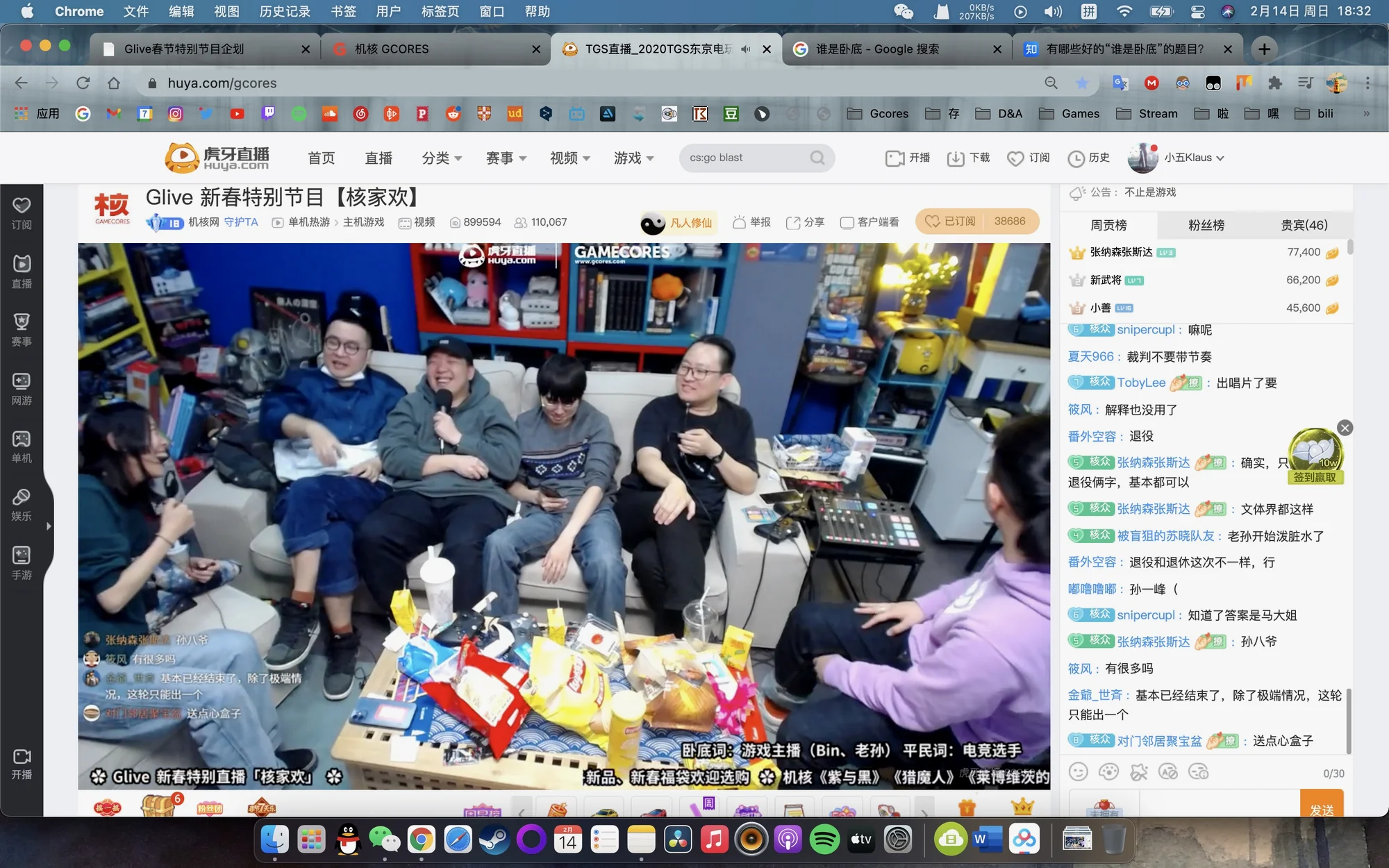
Task: Switch to the 机核 GCORES browser tab
Action: (x=436, y=49)
